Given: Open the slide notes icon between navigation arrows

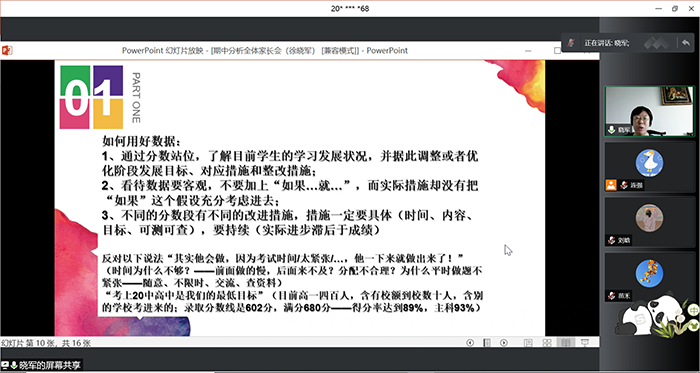Looking at the screenshot, I should 487,343.
